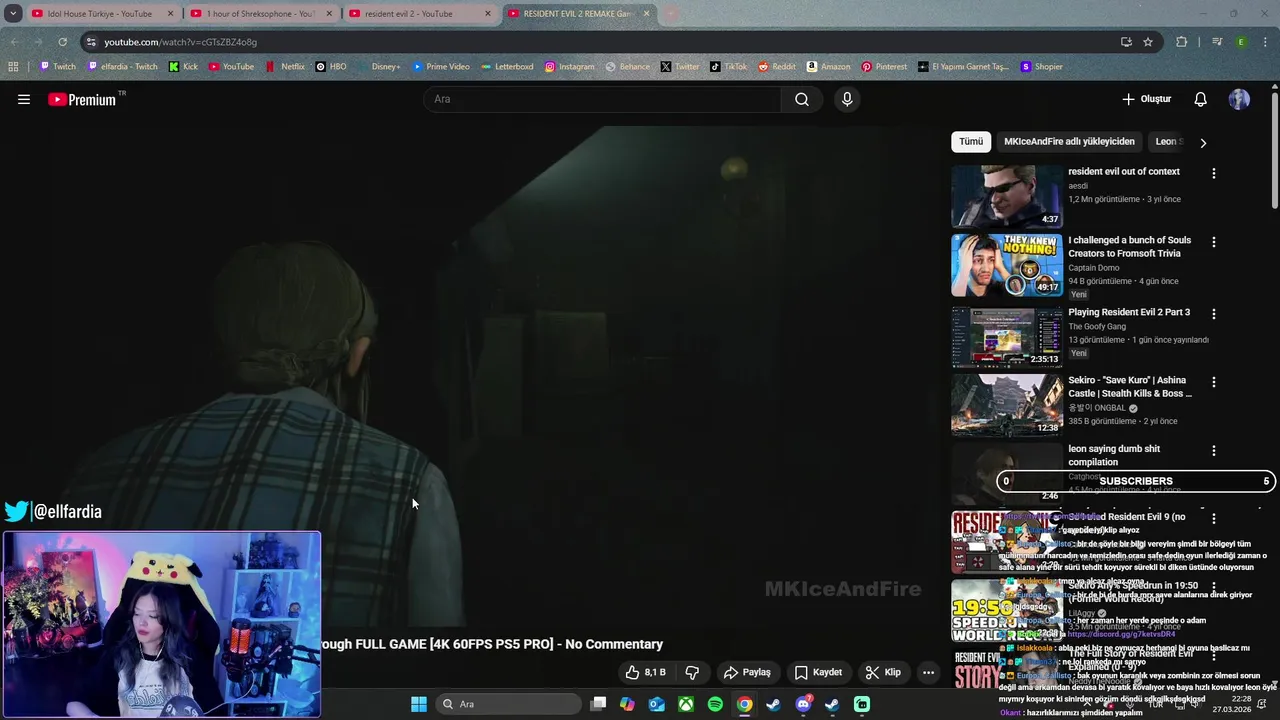The width and height of the screenshot is (1280, 720).
Task: Open Chrome apps grid shortcut
Action: 13,67
